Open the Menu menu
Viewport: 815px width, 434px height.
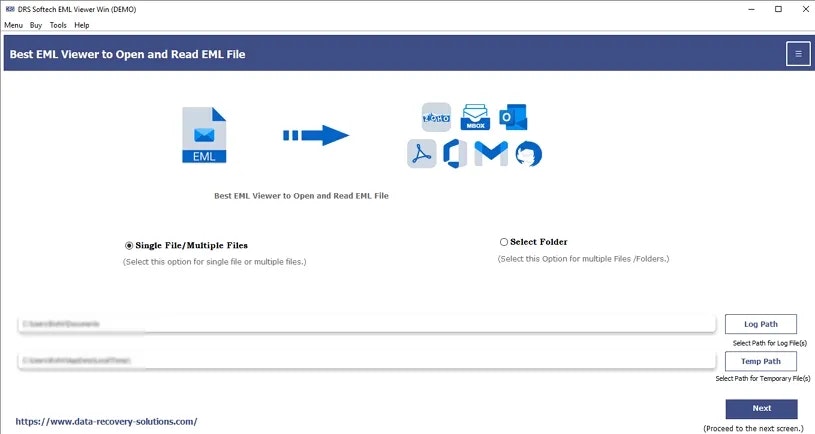coord(14,25)
